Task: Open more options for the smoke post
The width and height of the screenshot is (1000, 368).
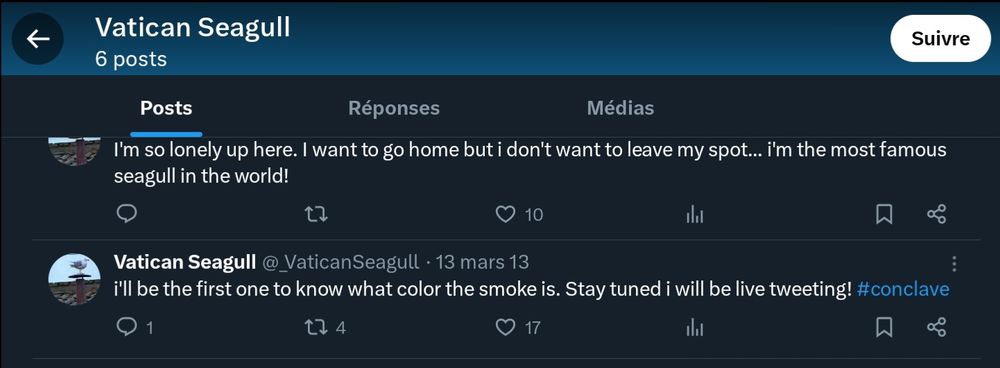Action: [x=953, y=263]
